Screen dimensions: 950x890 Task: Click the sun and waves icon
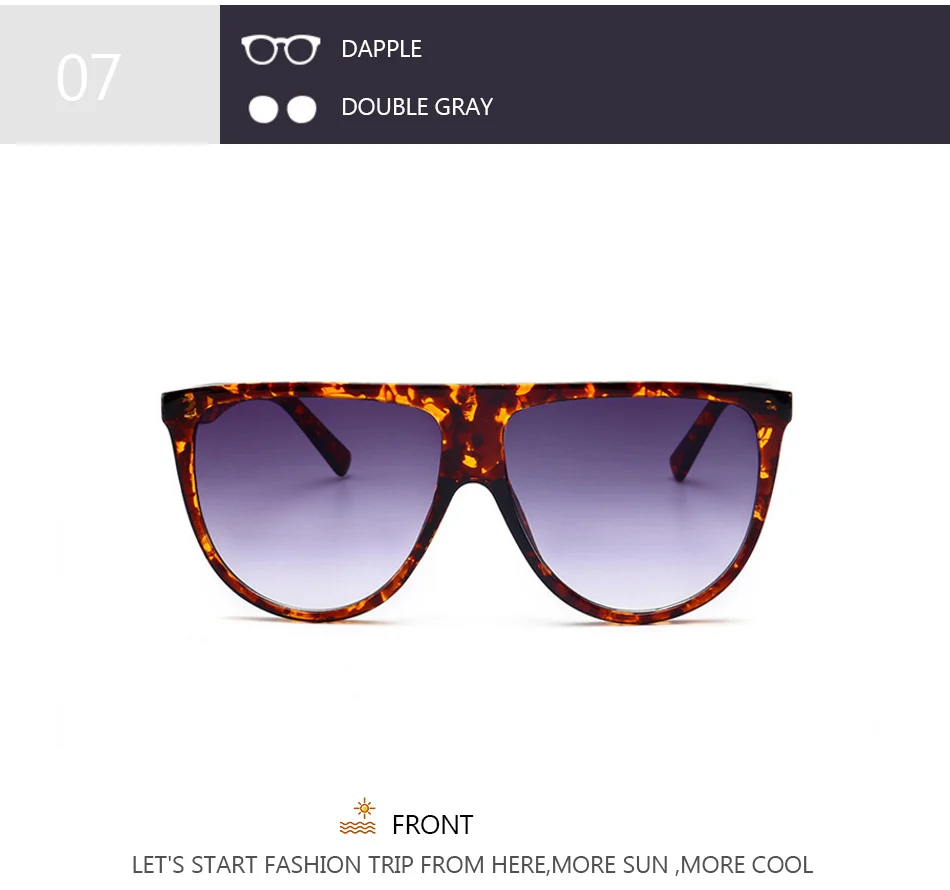click(358, 816)
